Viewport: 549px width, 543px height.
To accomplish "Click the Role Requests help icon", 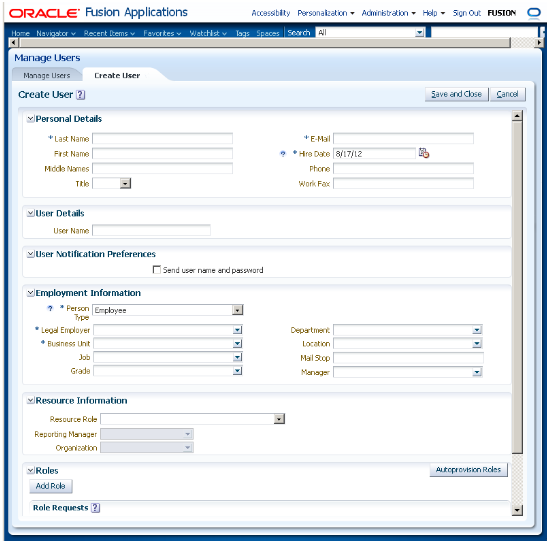I will tap(95, 508).
